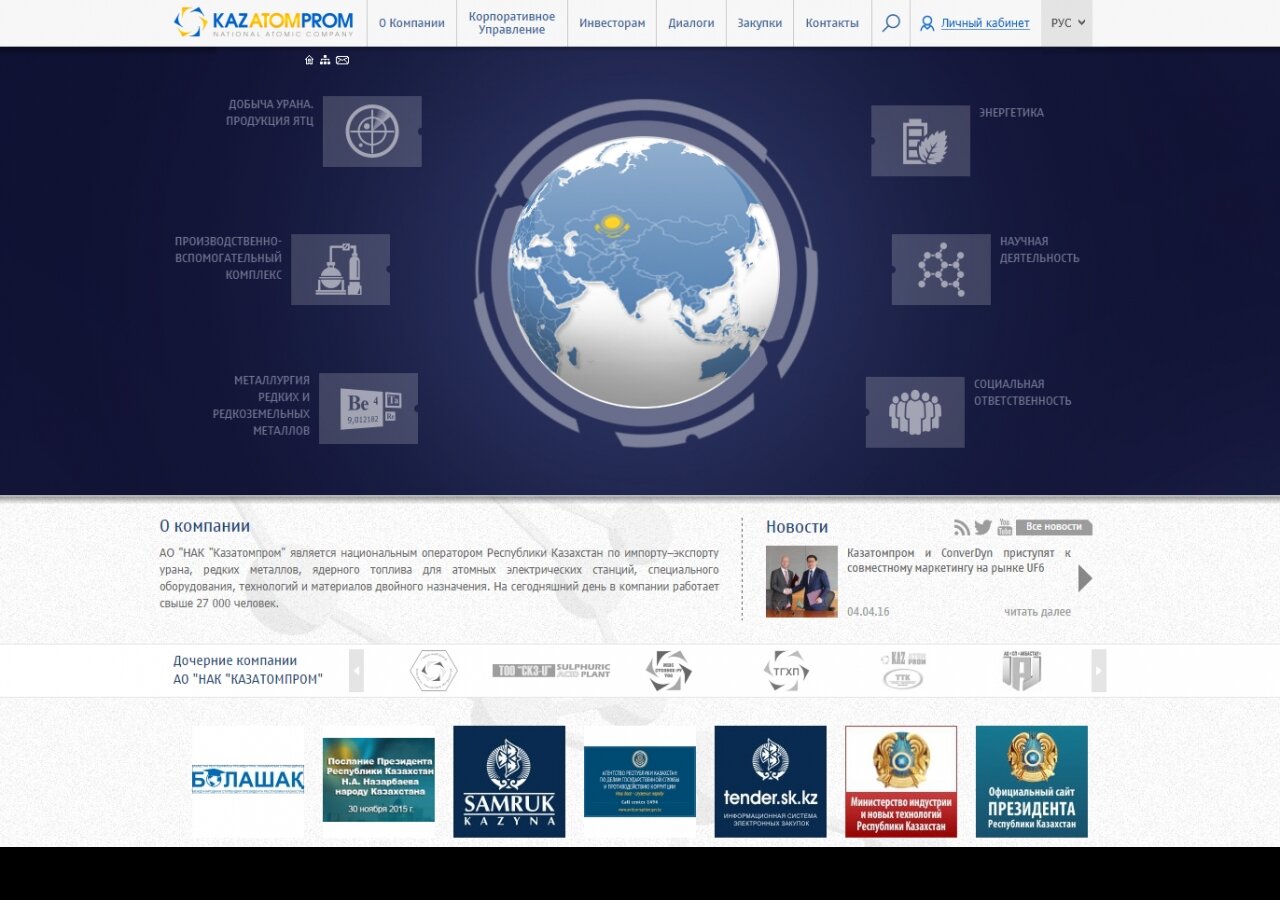Open the Be rare metals metallurgy tile
The width and height of the screenshot is (1280, 900).
click(x=368, y=408)
